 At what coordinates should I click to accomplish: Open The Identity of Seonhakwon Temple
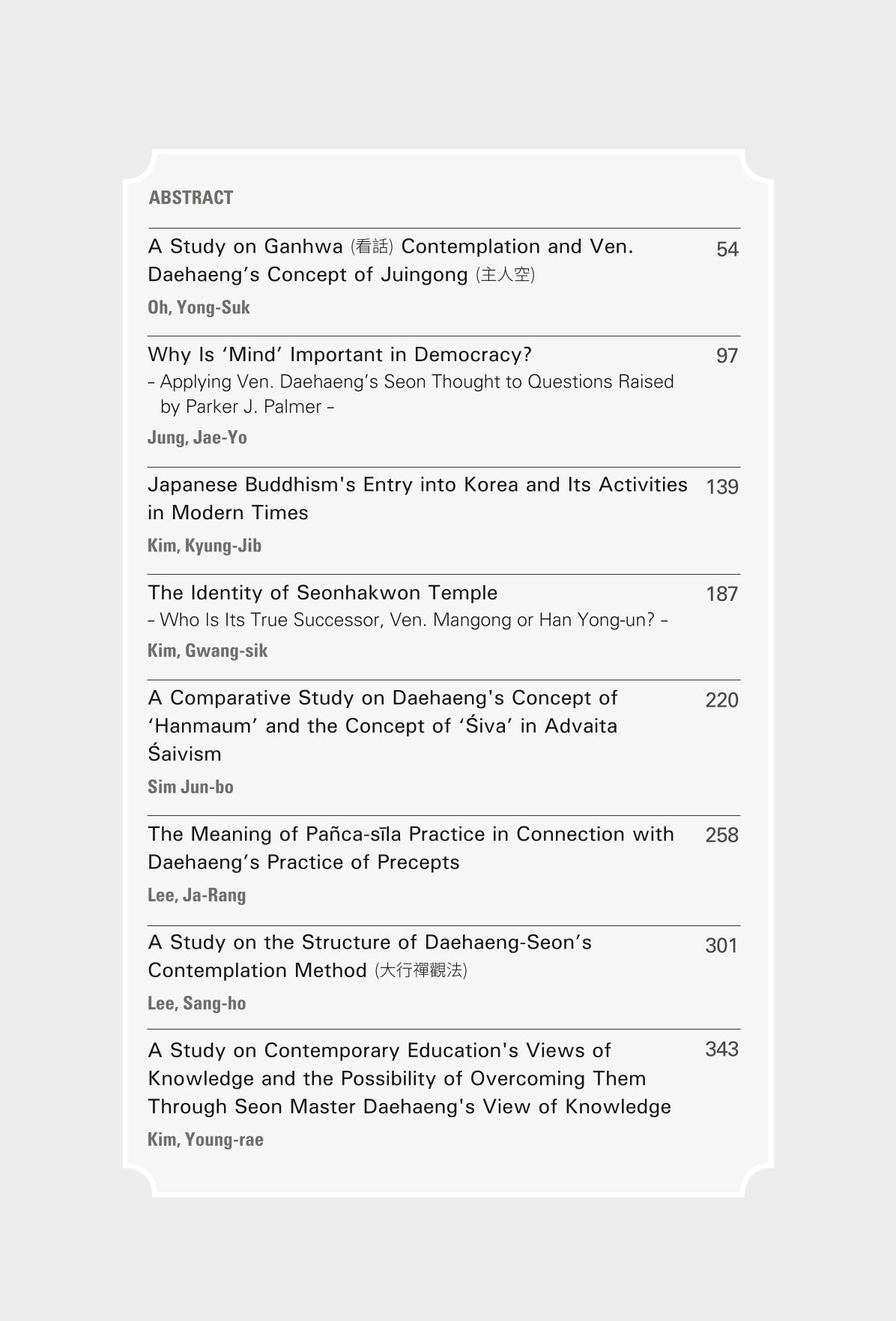[x=323, y=593]
